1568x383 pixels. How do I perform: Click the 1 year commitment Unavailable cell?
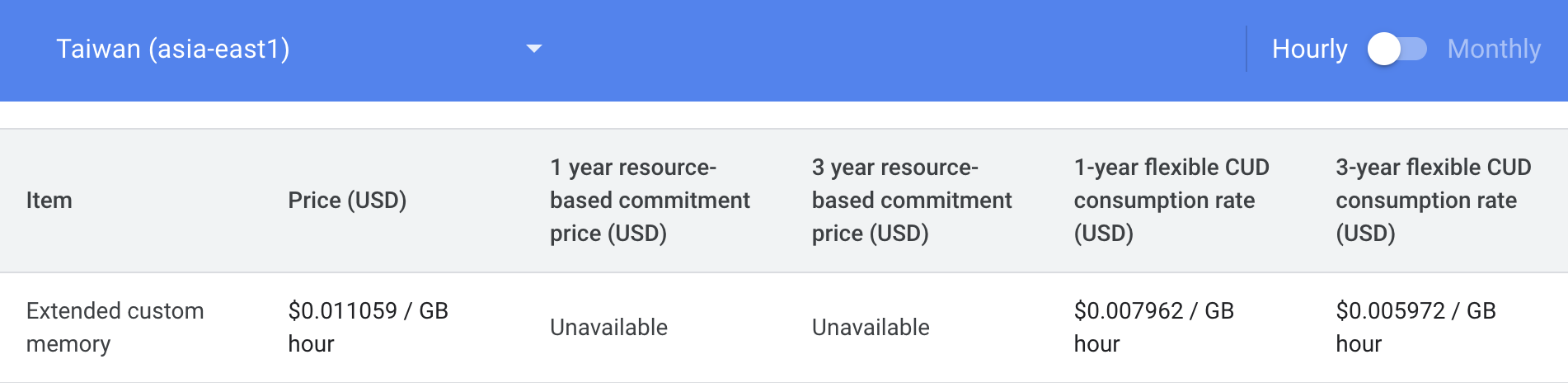coord(608,328)
